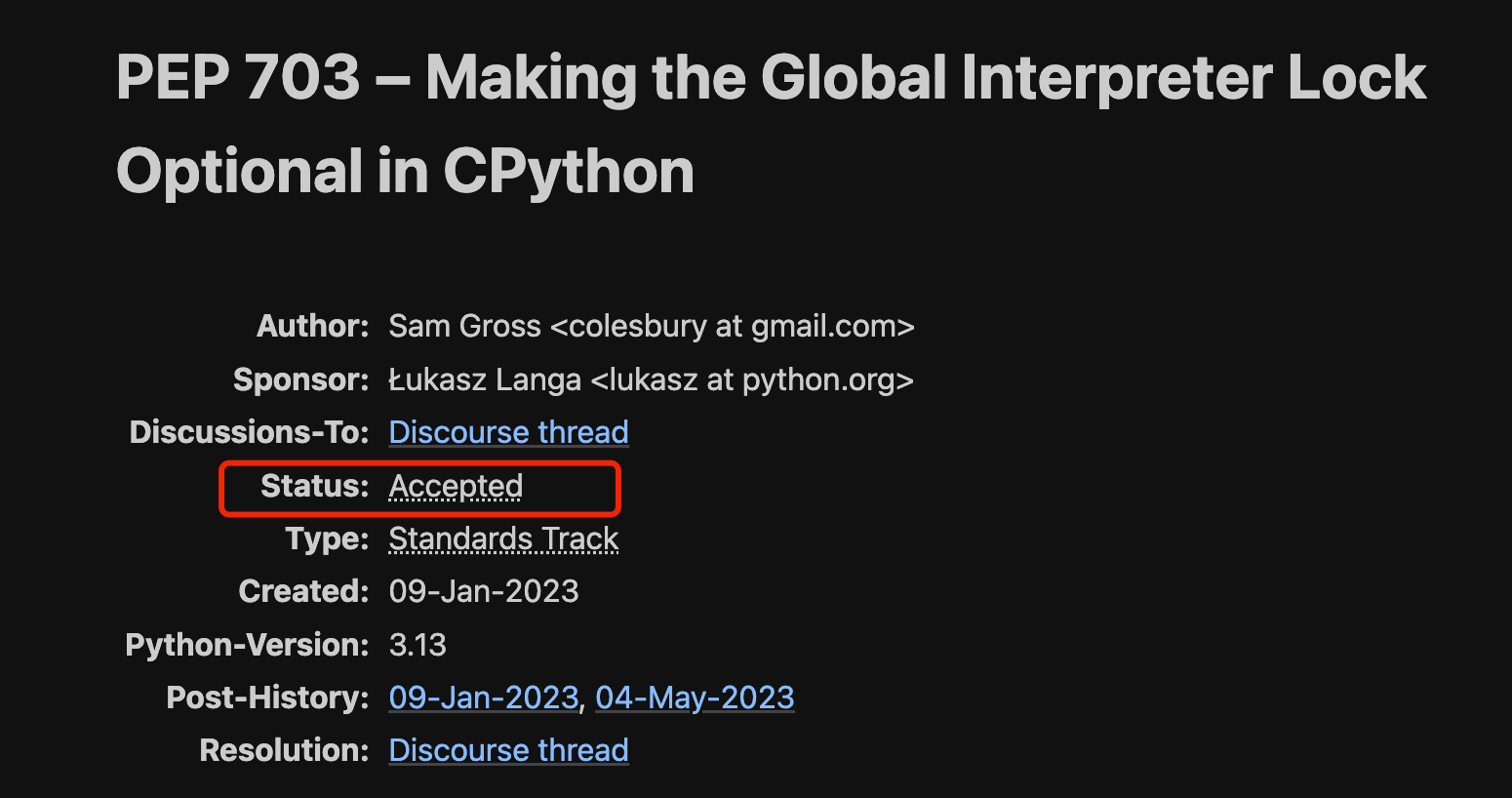Image resolution: width=1512 pixels, height=798 pixels.
Task: Open the Discussions-To Discourse thread link
Action: (508, 432)
